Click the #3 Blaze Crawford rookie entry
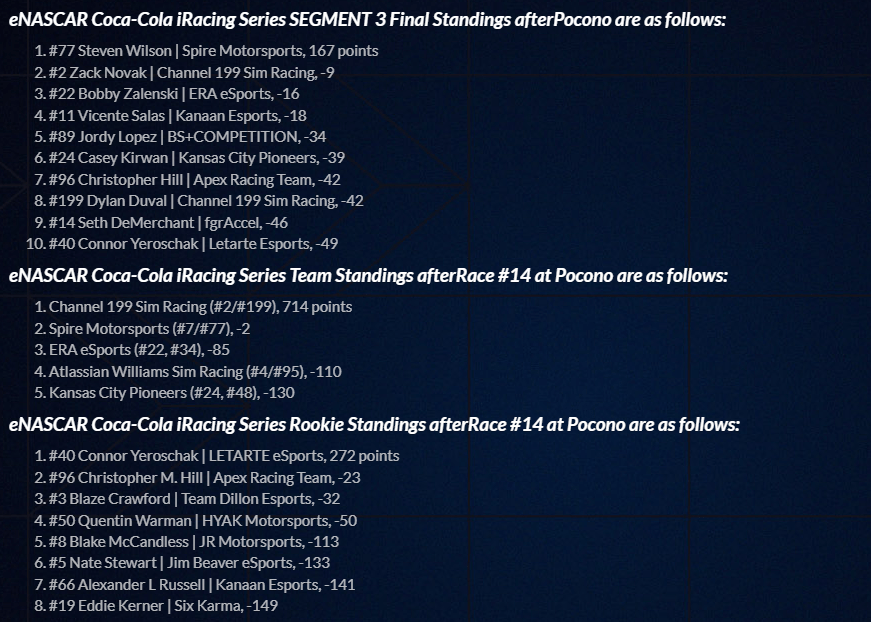This screenshot has height=622, width=871. [194, 499]
